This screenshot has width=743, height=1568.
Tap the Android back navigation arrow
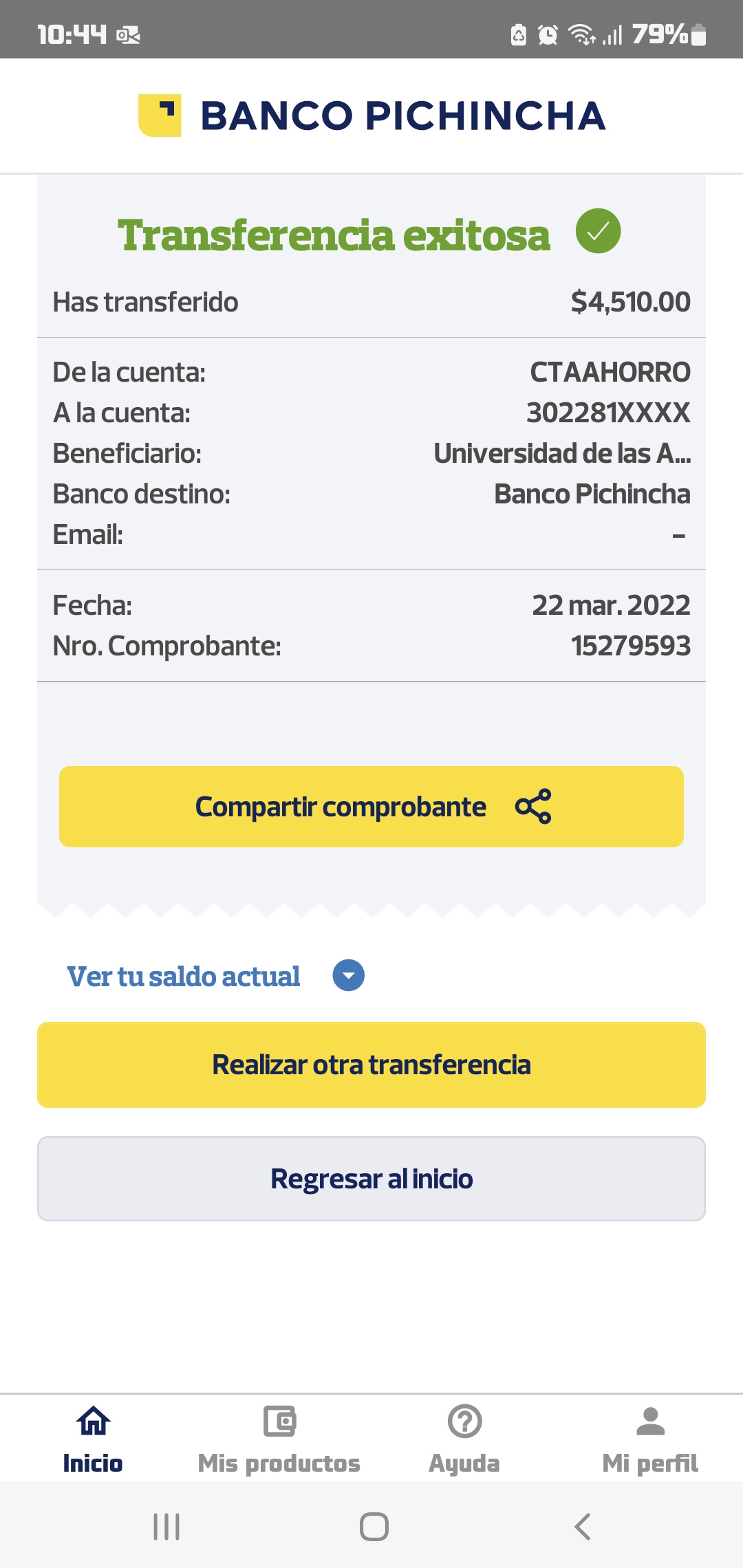(582, 1527)
